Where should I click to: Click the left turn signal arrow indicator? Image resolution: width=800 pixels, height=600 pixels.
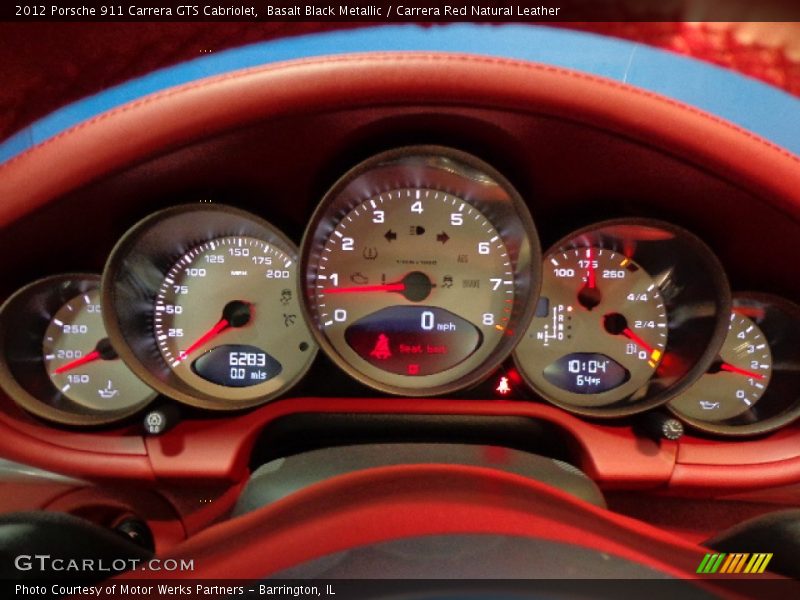[x=391, y=236]
